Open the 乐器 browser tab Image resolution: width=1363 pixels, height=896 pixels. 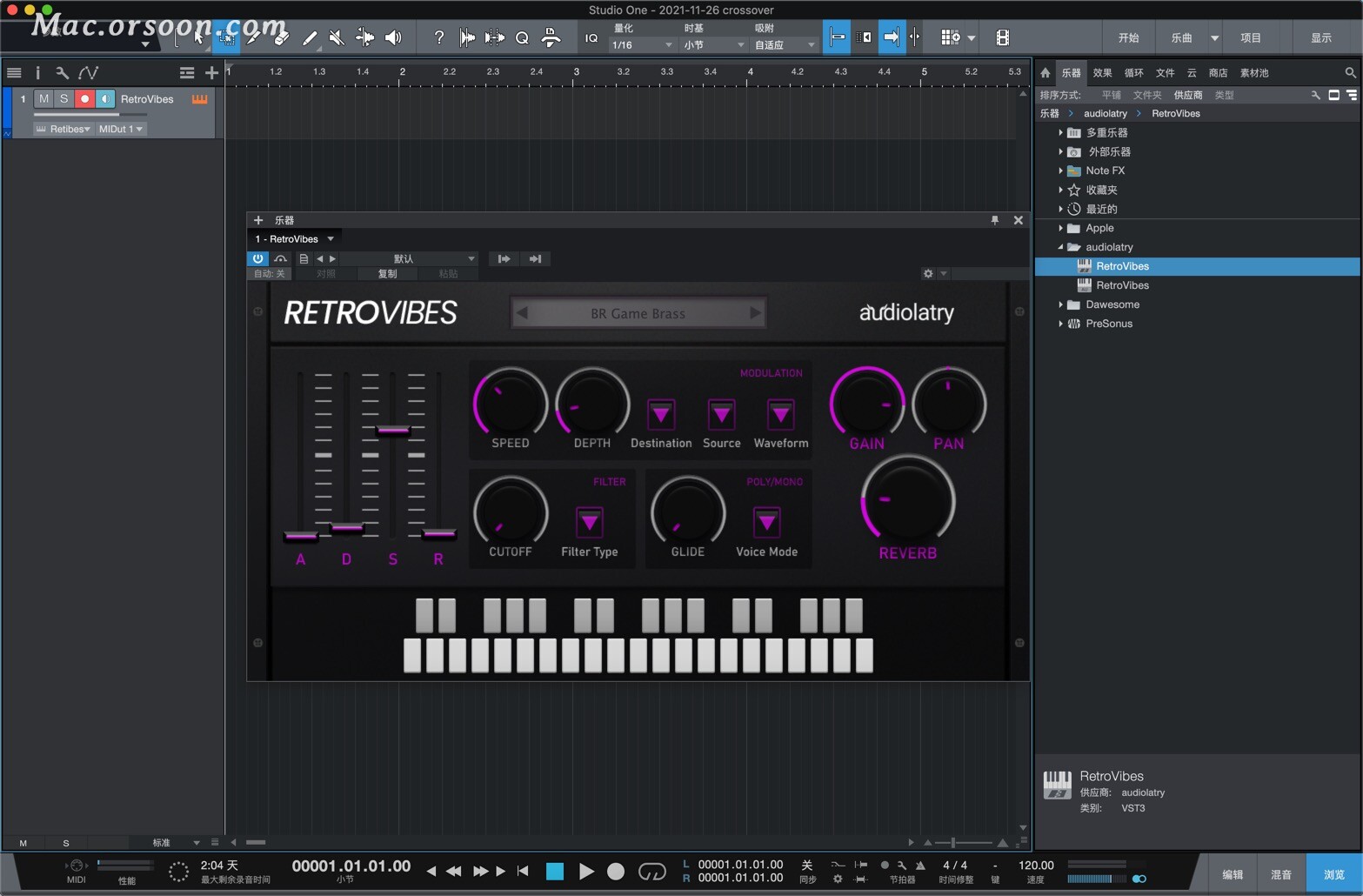[1071, 73]
